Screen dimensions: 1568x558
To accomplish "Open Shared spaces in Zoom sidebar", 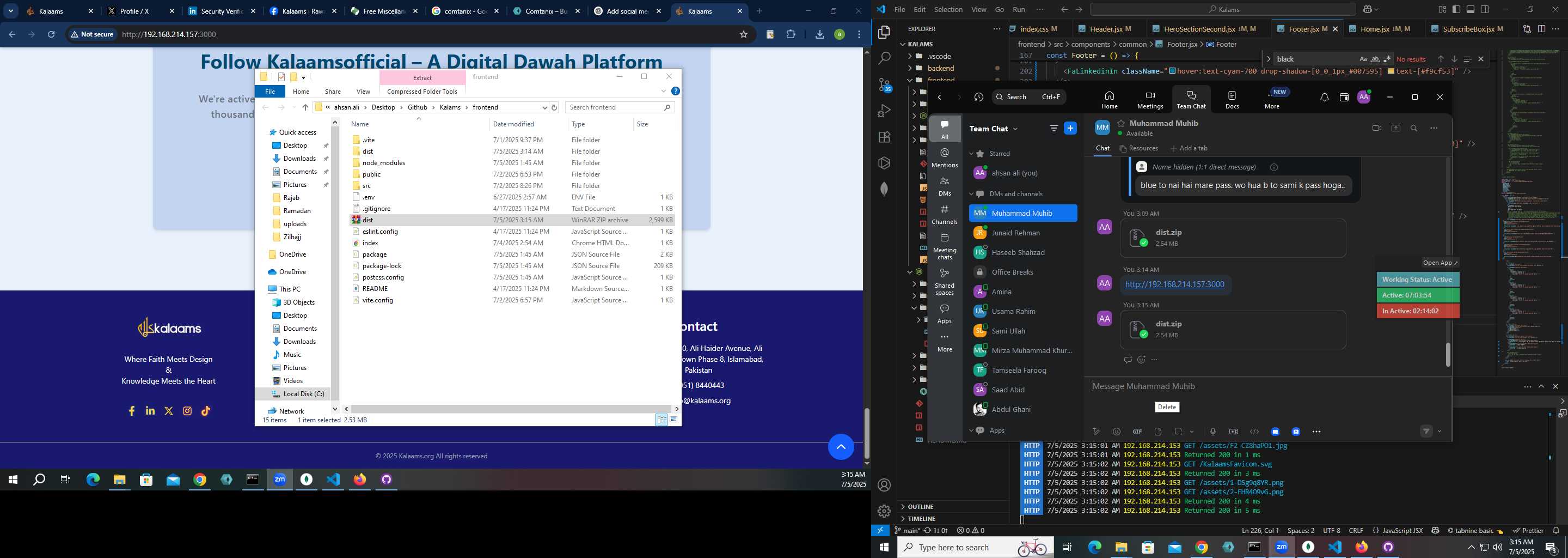I will point(945,282).
